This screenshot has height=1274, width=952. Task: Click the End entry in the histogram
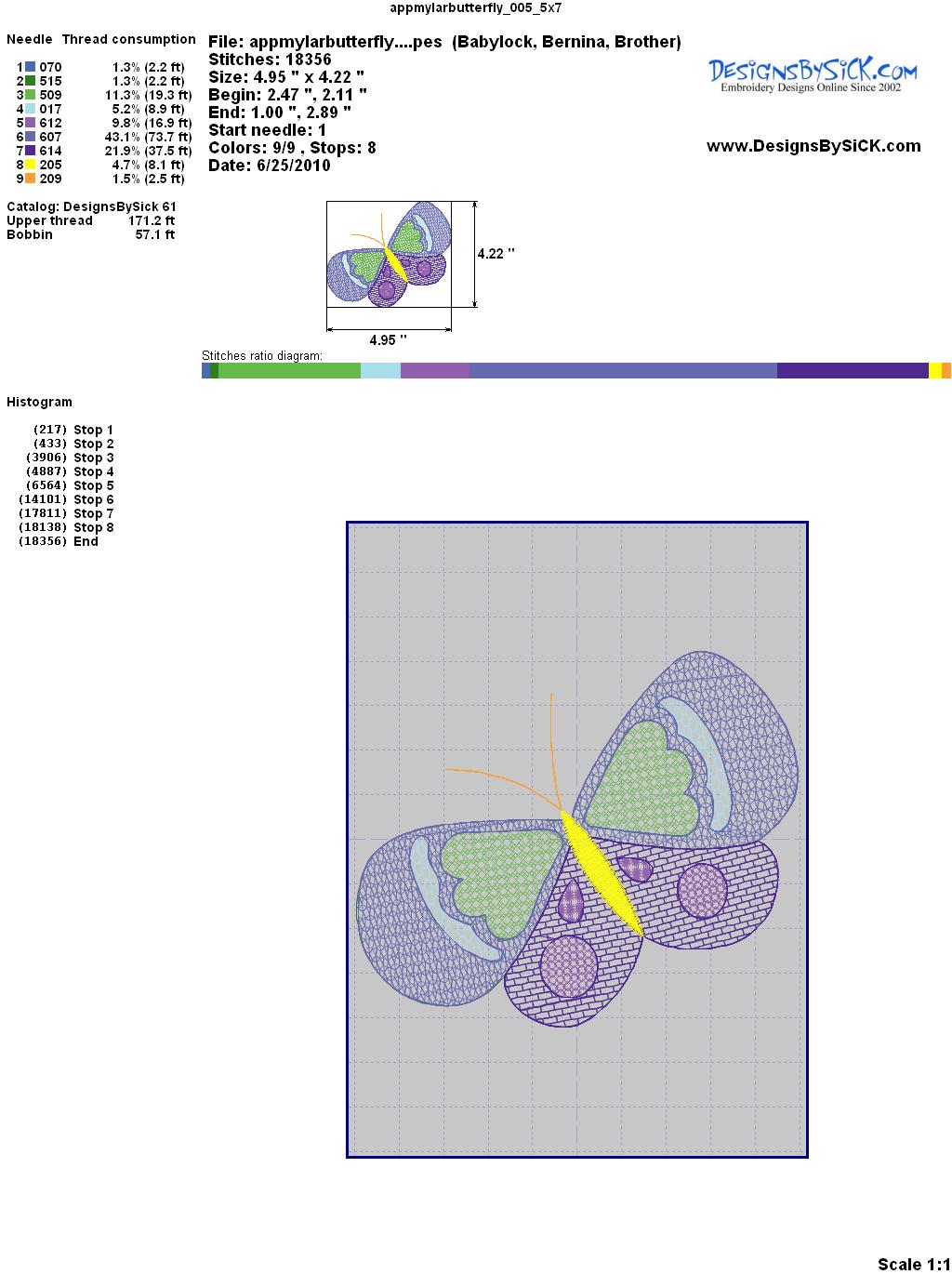tap(86, 541)
